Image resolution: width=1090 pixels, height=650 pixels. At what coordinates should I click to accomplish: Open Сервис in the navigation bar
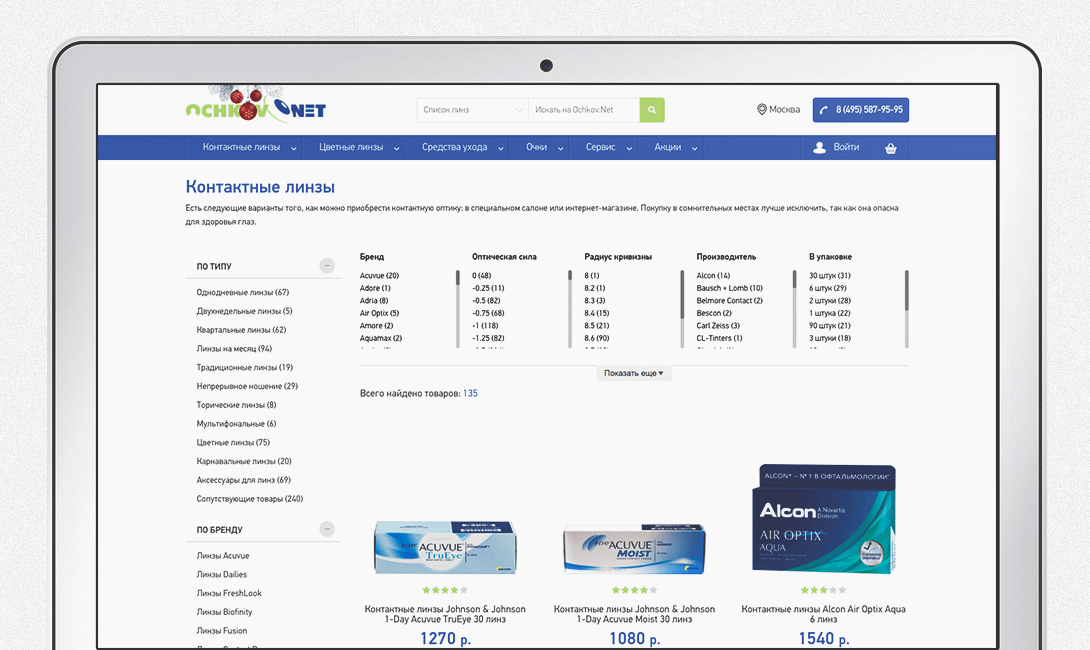601,147
